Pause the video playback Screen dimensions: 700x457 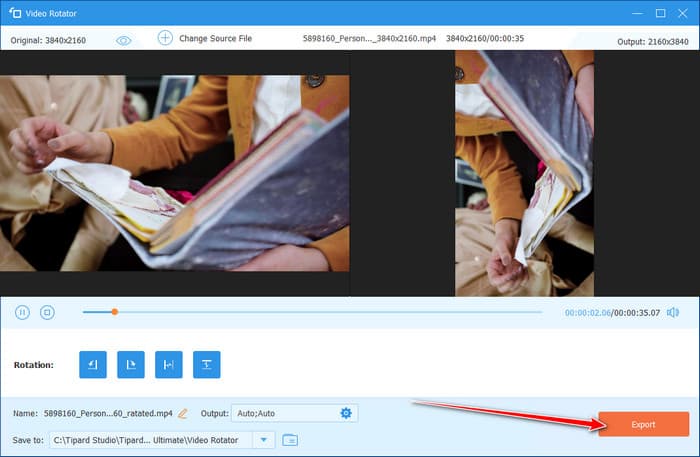tap(22, 312)
